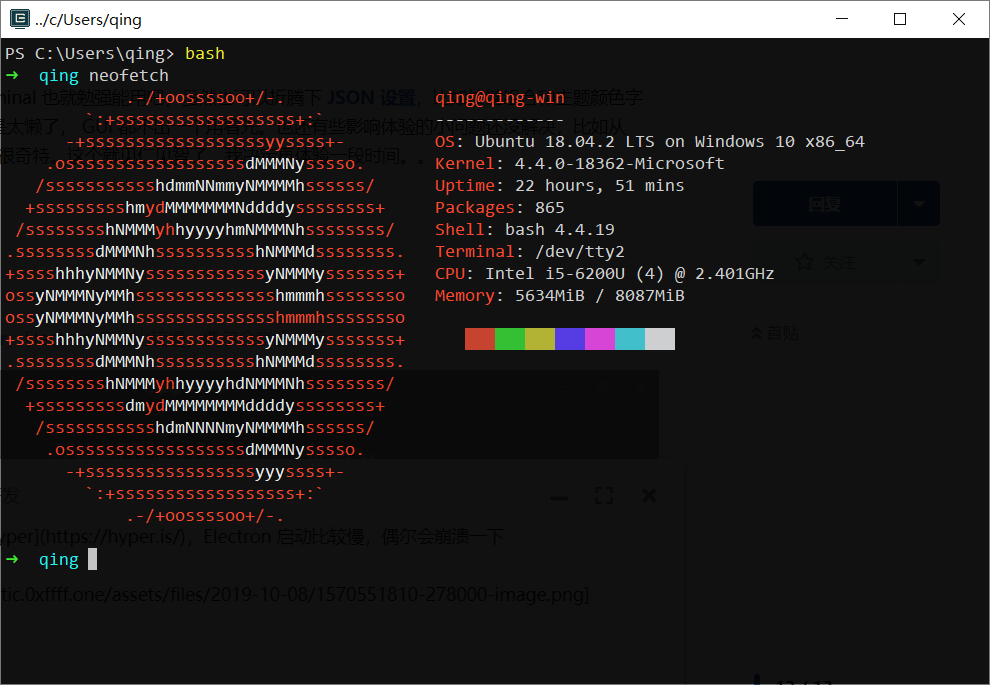Click the Memory line '5634MiB / 8087MiB'

[x=560, y=296]
